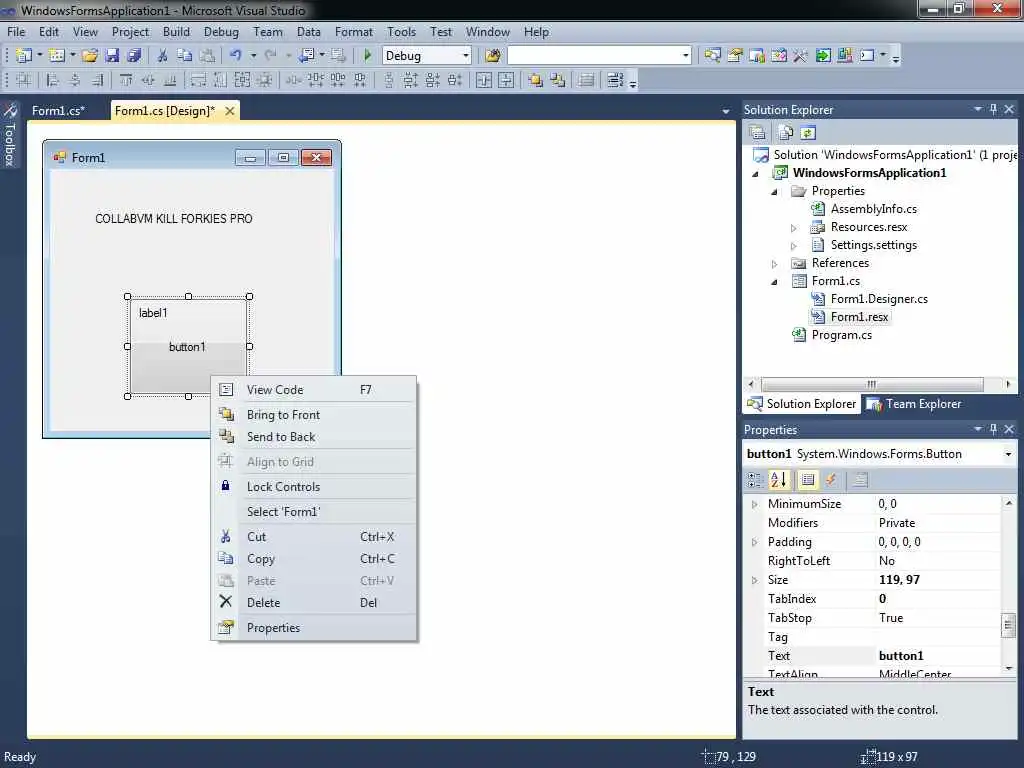The width and height of the screenshot is (1024, 768).
Task: Collapse the Form1.cs node
Action: click(x=775, y=281)
